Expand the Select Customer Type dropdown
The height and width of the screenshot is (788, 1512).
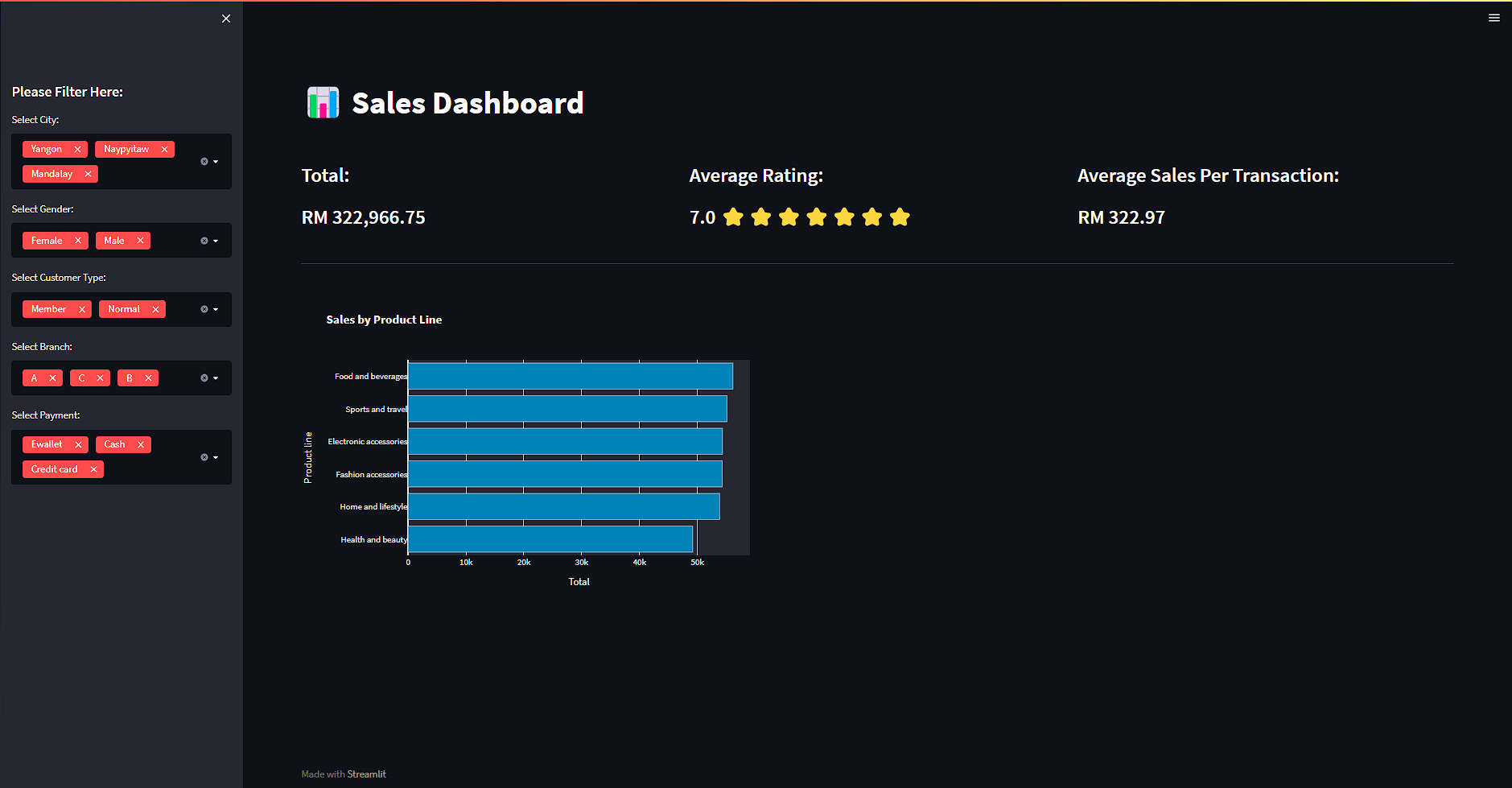pyautogui.click(x=215, y=309)
